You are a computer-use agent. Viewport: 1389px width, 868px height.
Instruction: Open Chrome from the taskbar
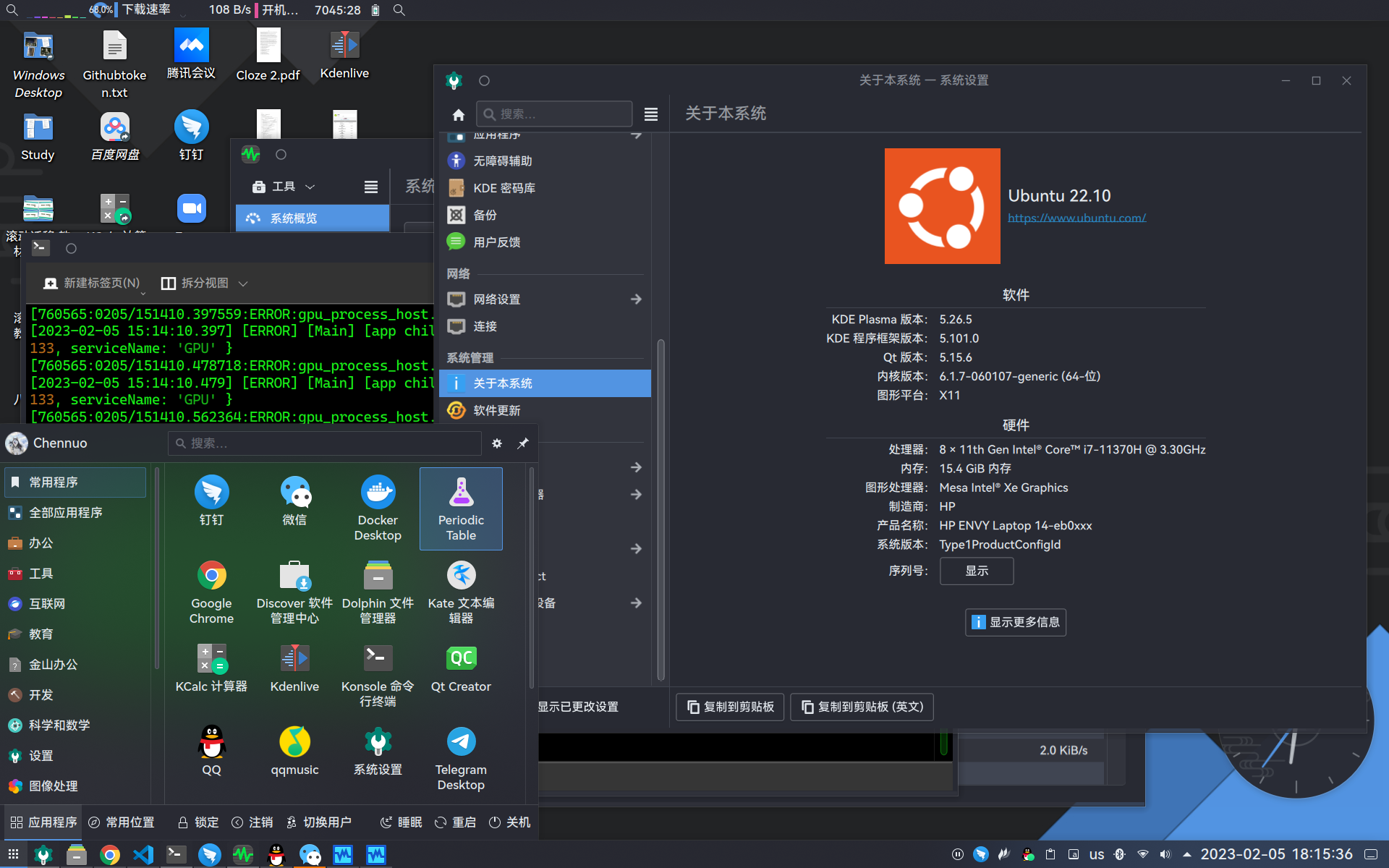[110, 854]
